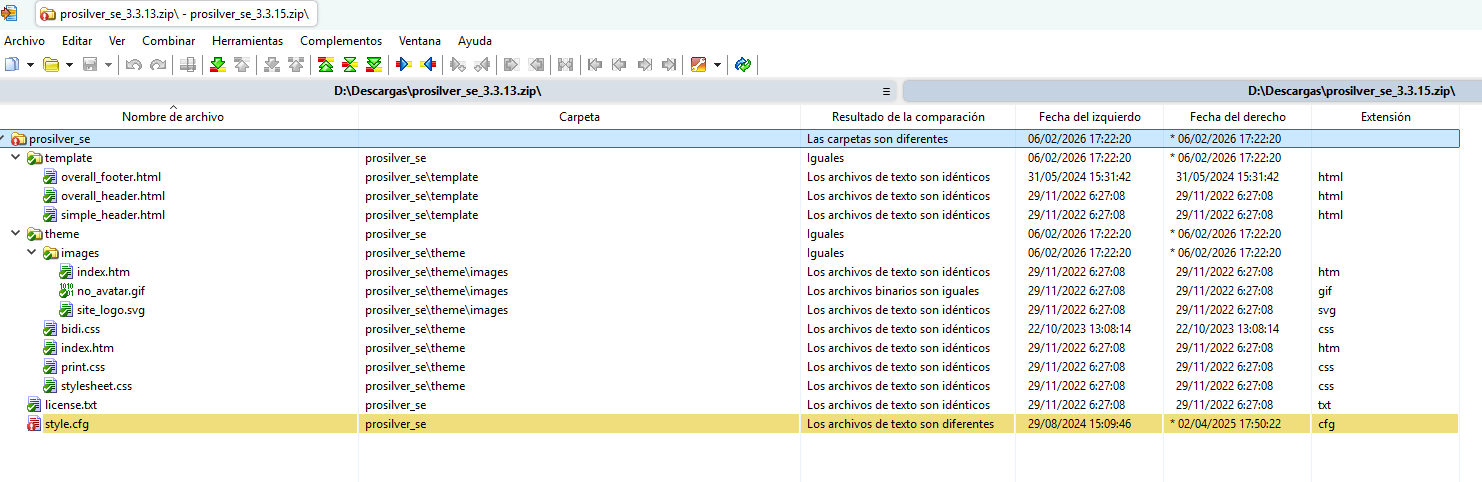Go to last difference icon
The image size is (1482, 482).
373,65
